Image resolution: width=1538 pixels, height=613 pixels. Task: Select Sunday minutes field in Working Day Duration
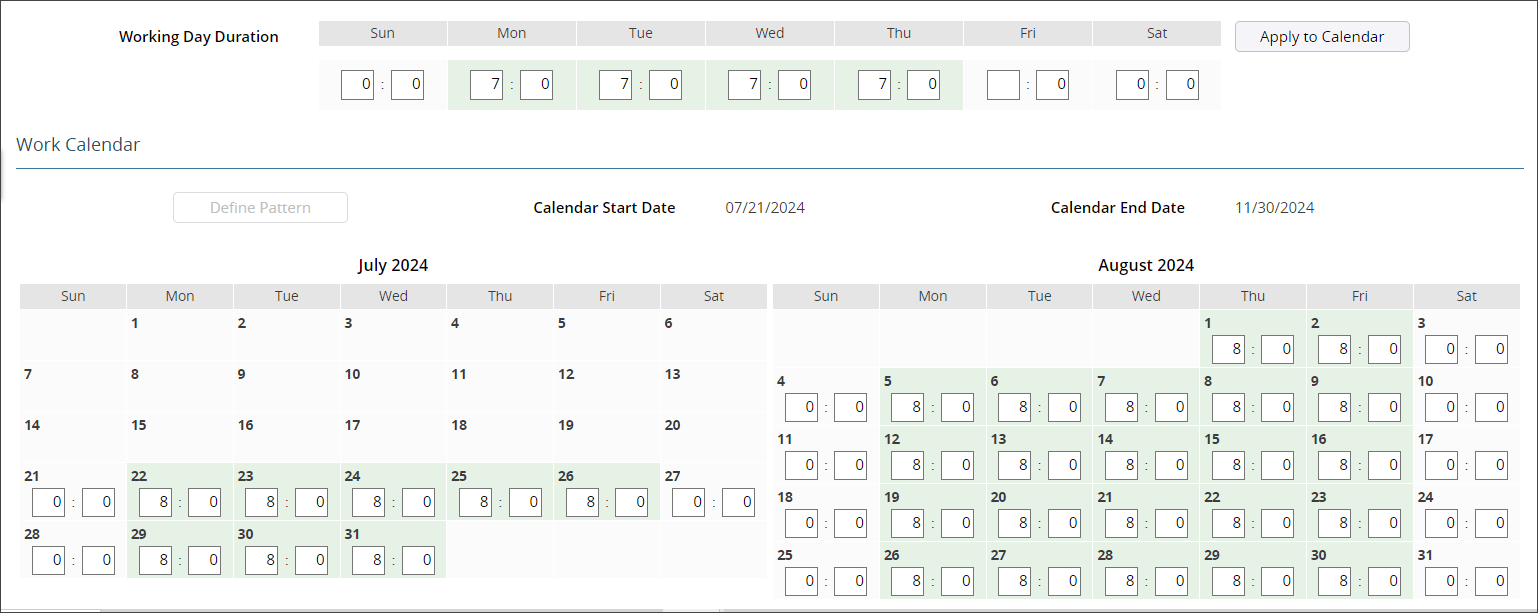(407, 85)
